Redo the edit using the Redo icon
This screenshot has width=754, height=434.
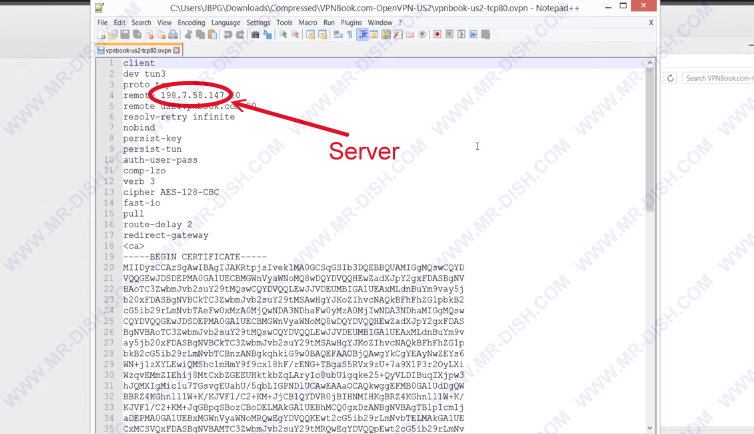(240, 35)
